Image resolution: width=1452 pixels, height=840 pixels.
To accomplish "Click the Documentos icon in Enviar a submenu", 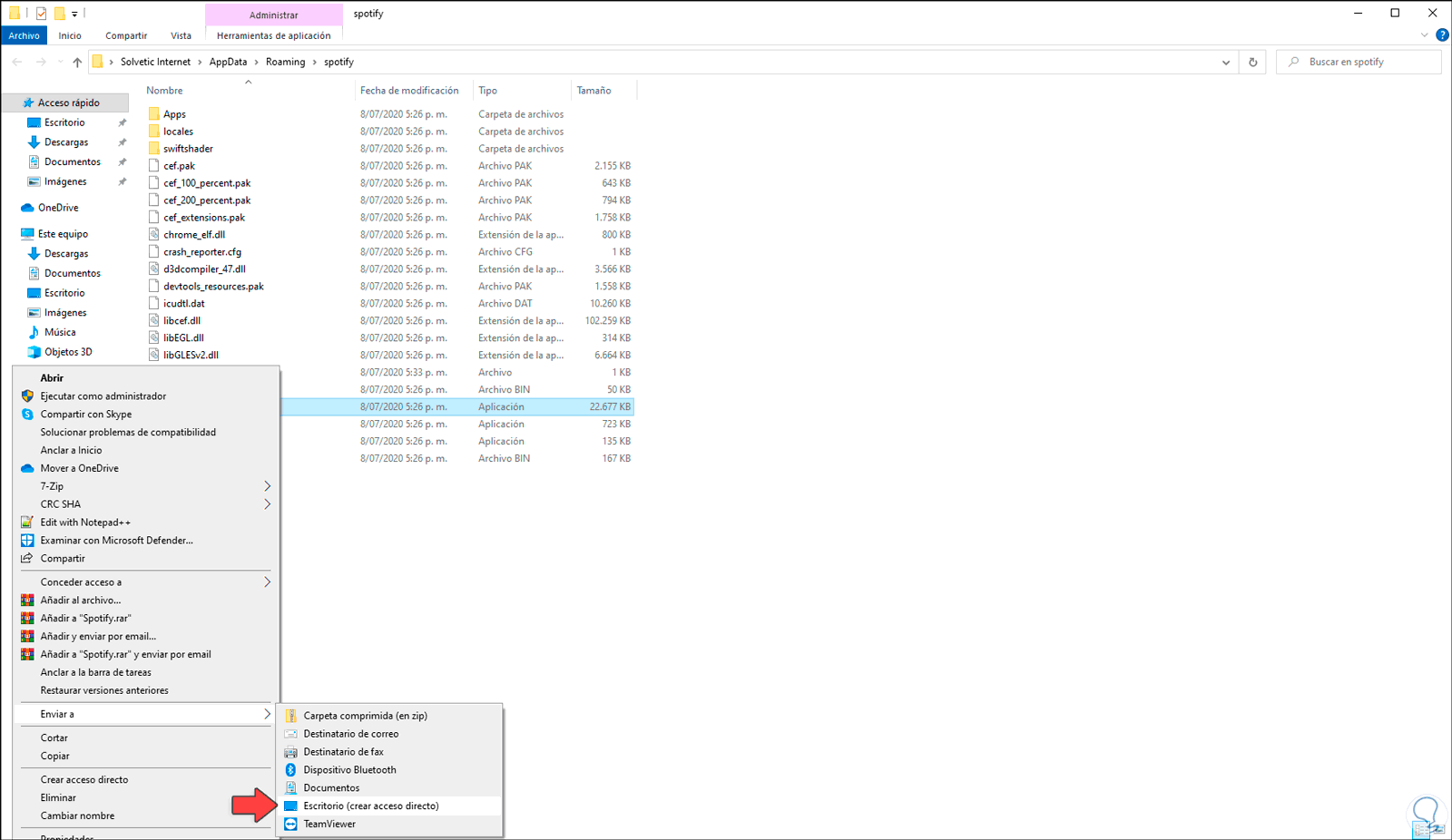I will 290,788.
